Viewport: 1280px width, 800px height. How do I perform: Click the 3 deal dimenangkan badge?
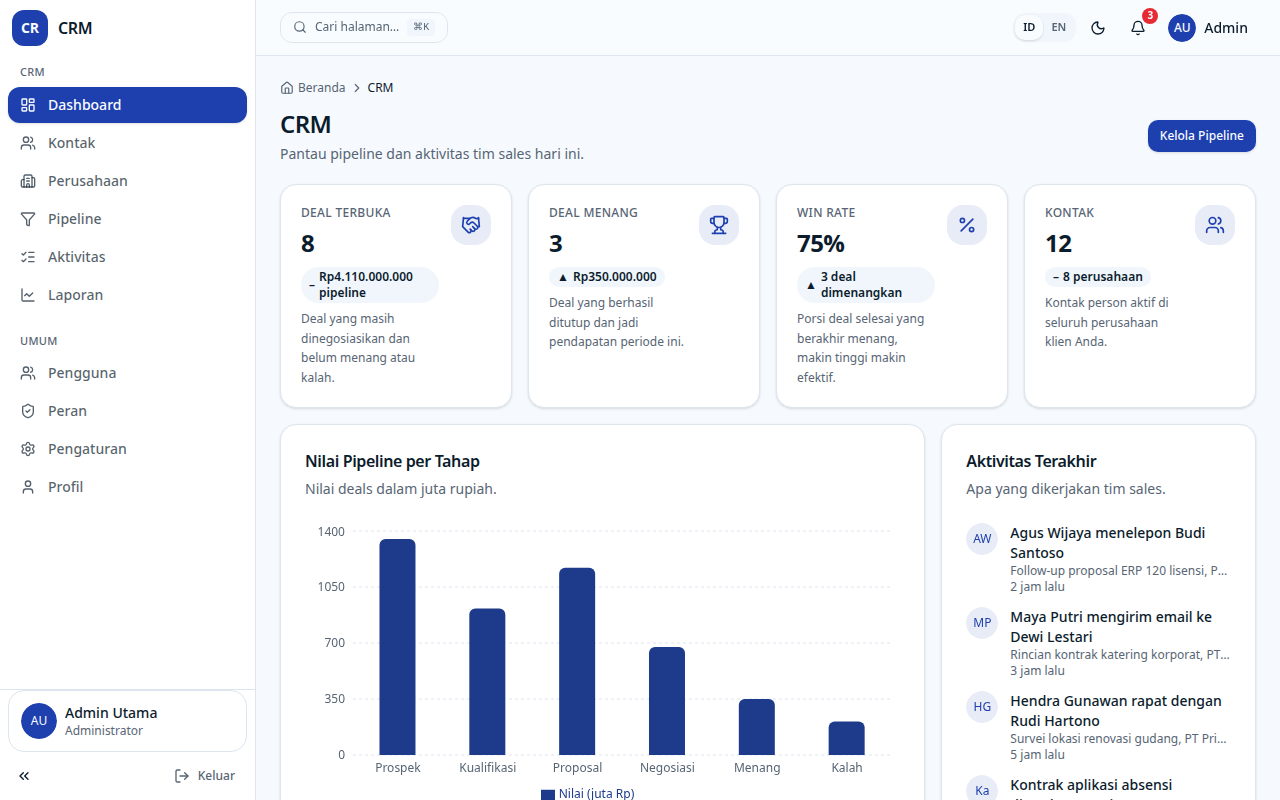(866, 285)
